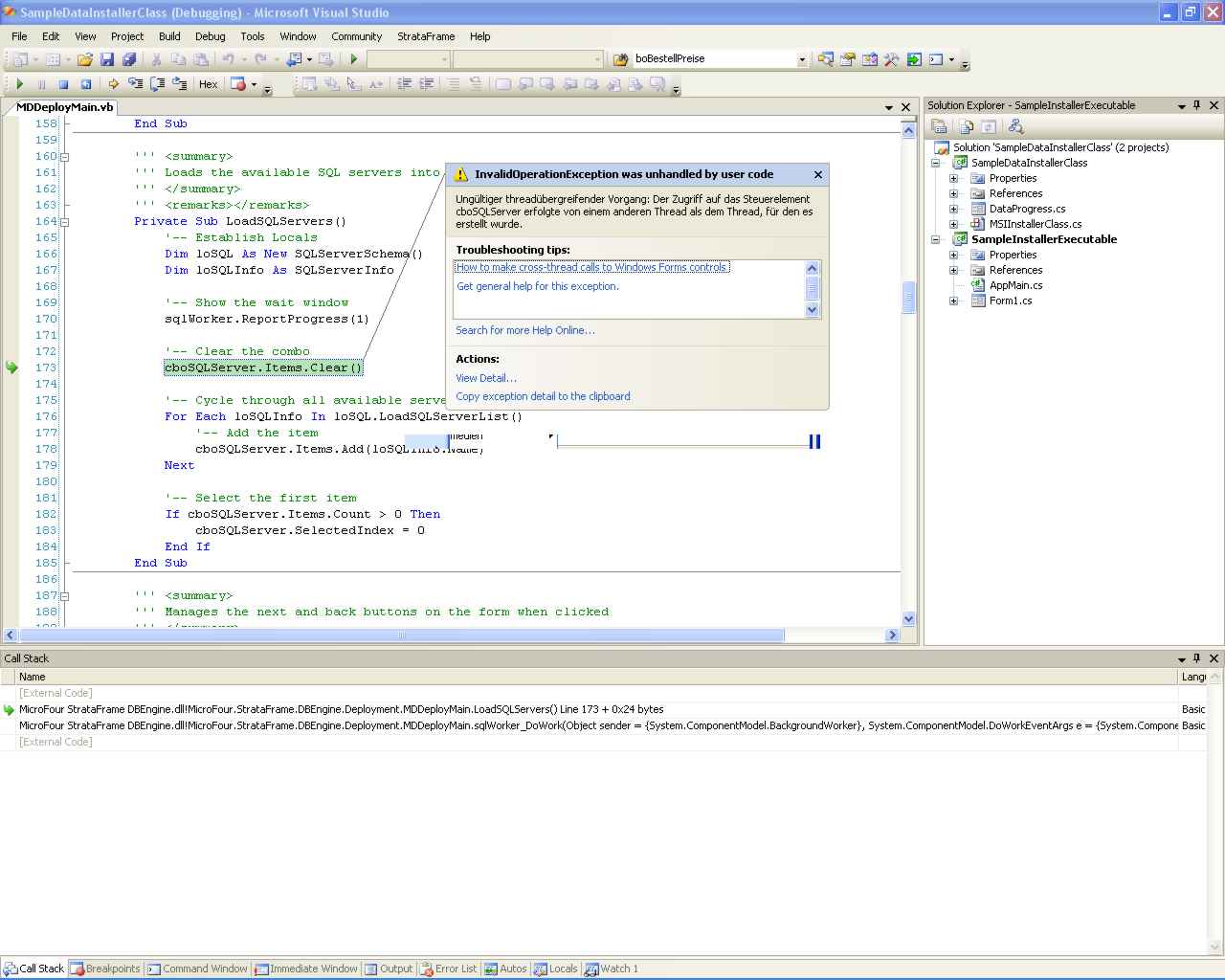Click the Open File folder icon
Viewport: 1225px width, 980px height.
tap(85, 59)
